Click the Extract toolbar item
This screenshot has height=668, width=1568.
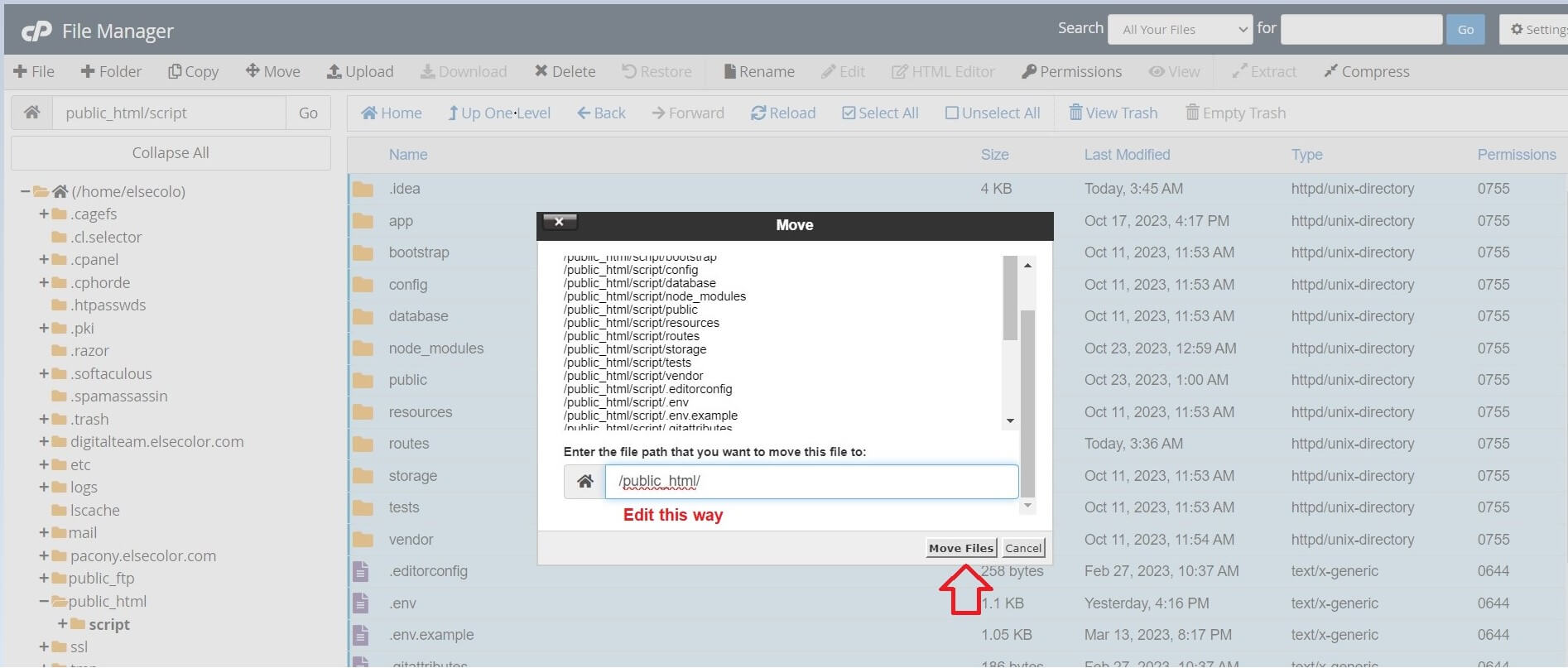click(1264, 72)
